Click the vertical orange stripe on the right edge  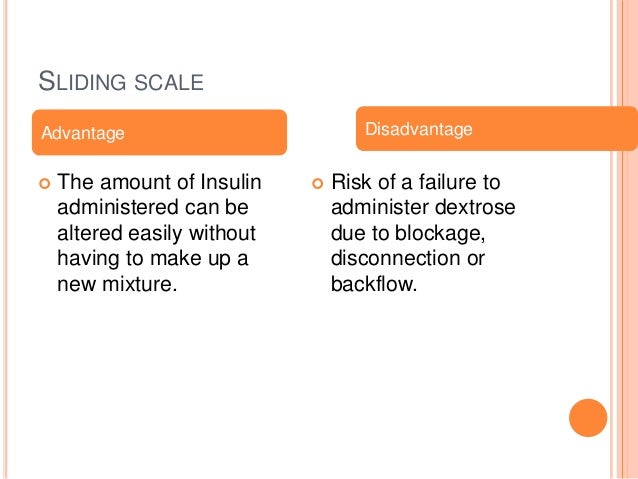(627, 239)
